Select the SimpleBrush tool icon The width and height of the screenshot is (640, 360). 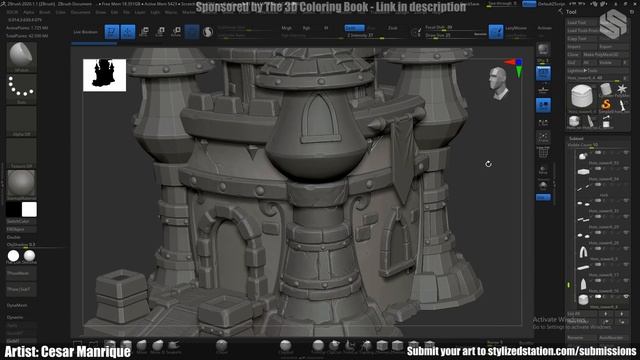coord(606,106)
